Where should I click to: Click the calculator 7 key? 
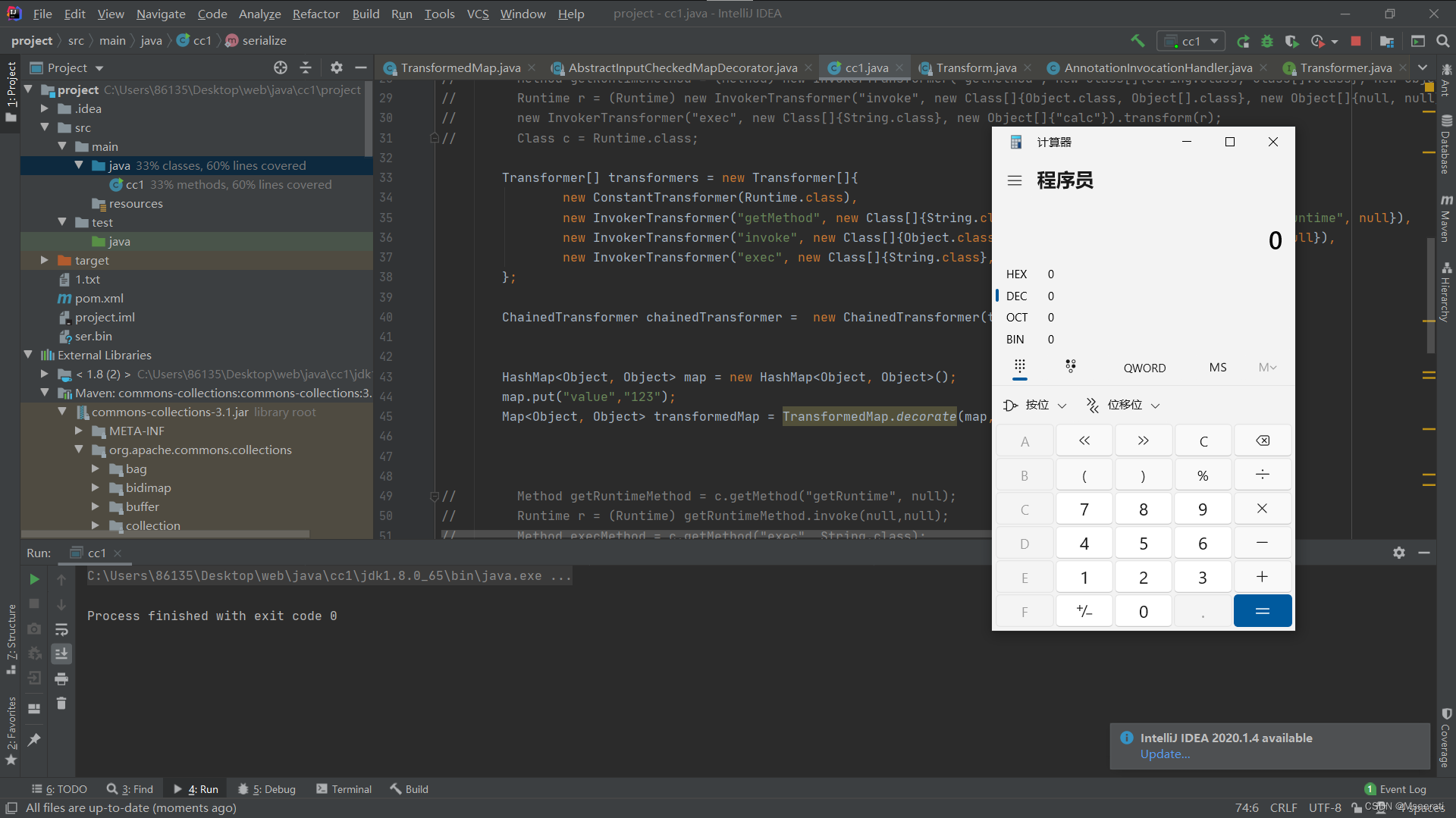point(1084,509)
